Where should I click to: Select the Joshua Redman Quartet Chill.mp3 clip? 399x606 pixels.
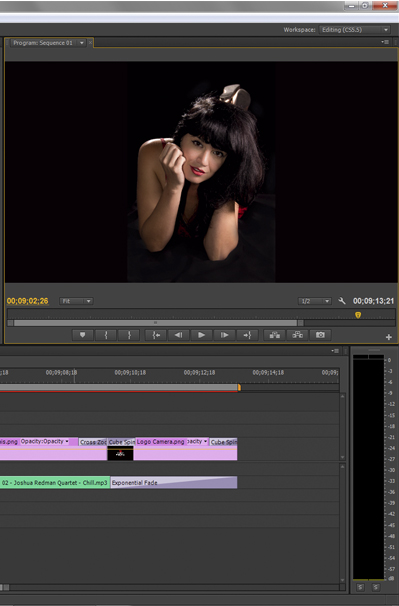55,482
